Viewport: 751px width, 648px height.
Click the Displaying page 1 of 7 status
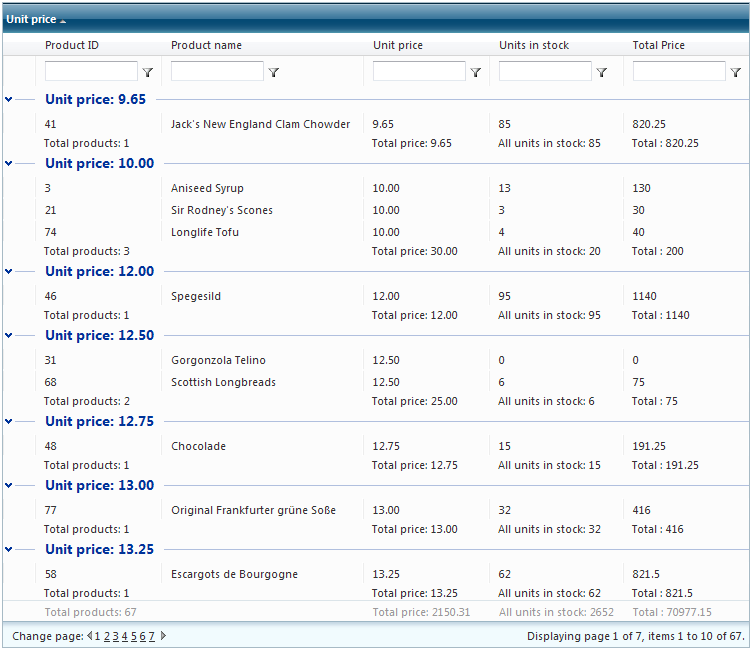(x=636, y=636)
